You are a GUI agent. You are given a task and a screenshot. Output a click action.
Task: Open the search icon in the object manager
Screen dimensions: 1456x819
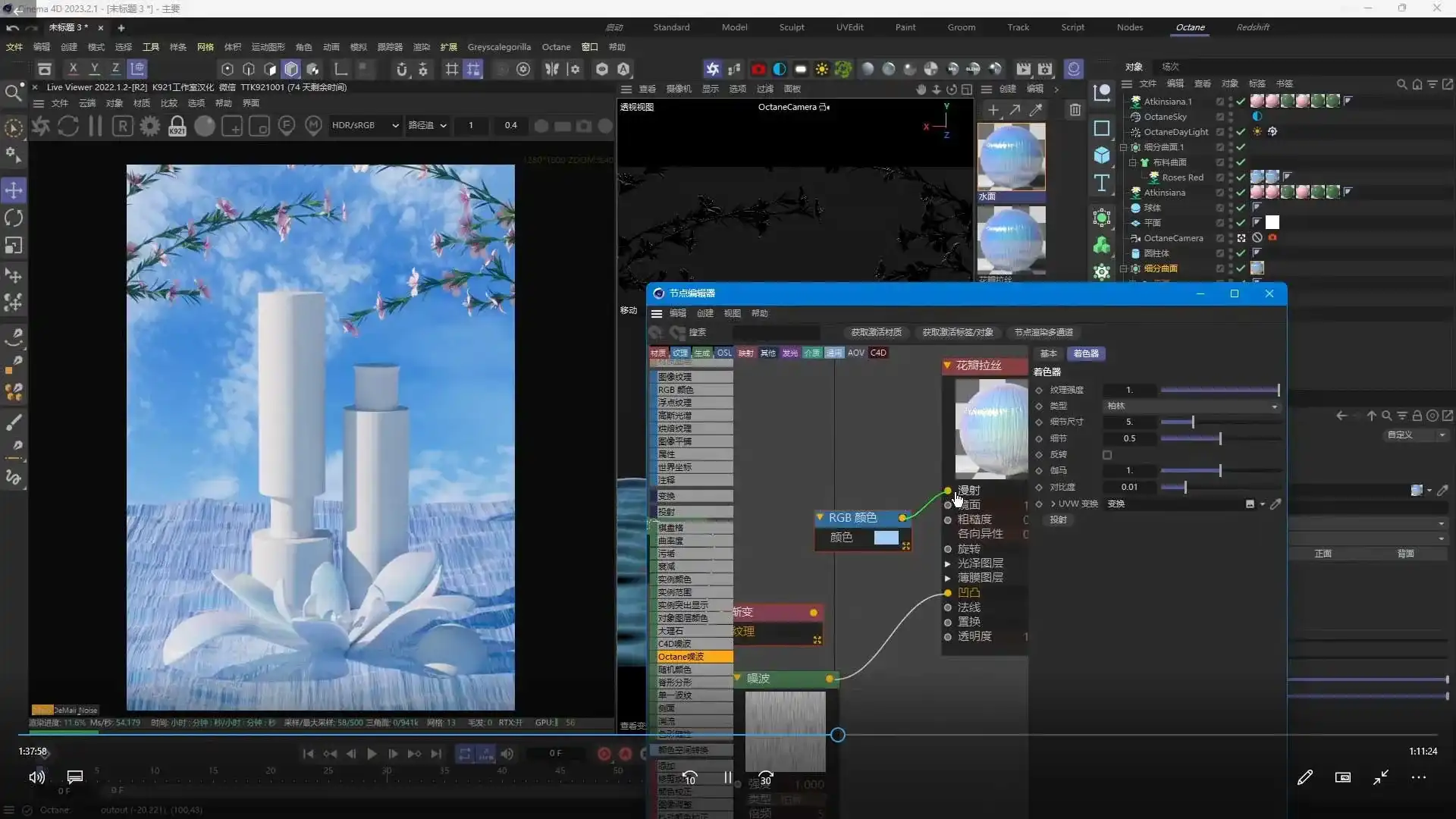[1401, 84]
